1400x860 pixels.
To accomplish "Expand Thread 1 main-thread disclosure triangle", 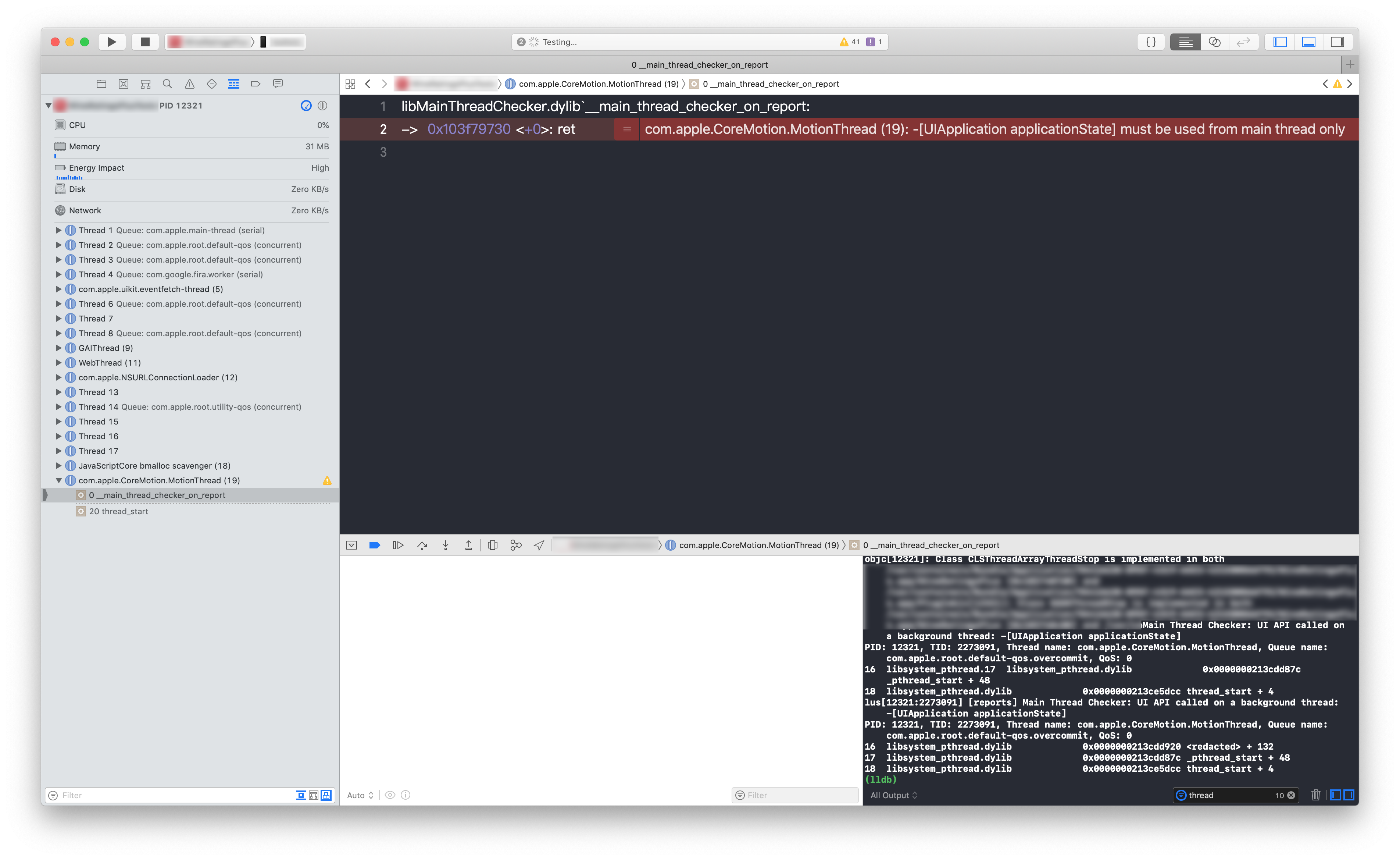I will tap(58, 230).
